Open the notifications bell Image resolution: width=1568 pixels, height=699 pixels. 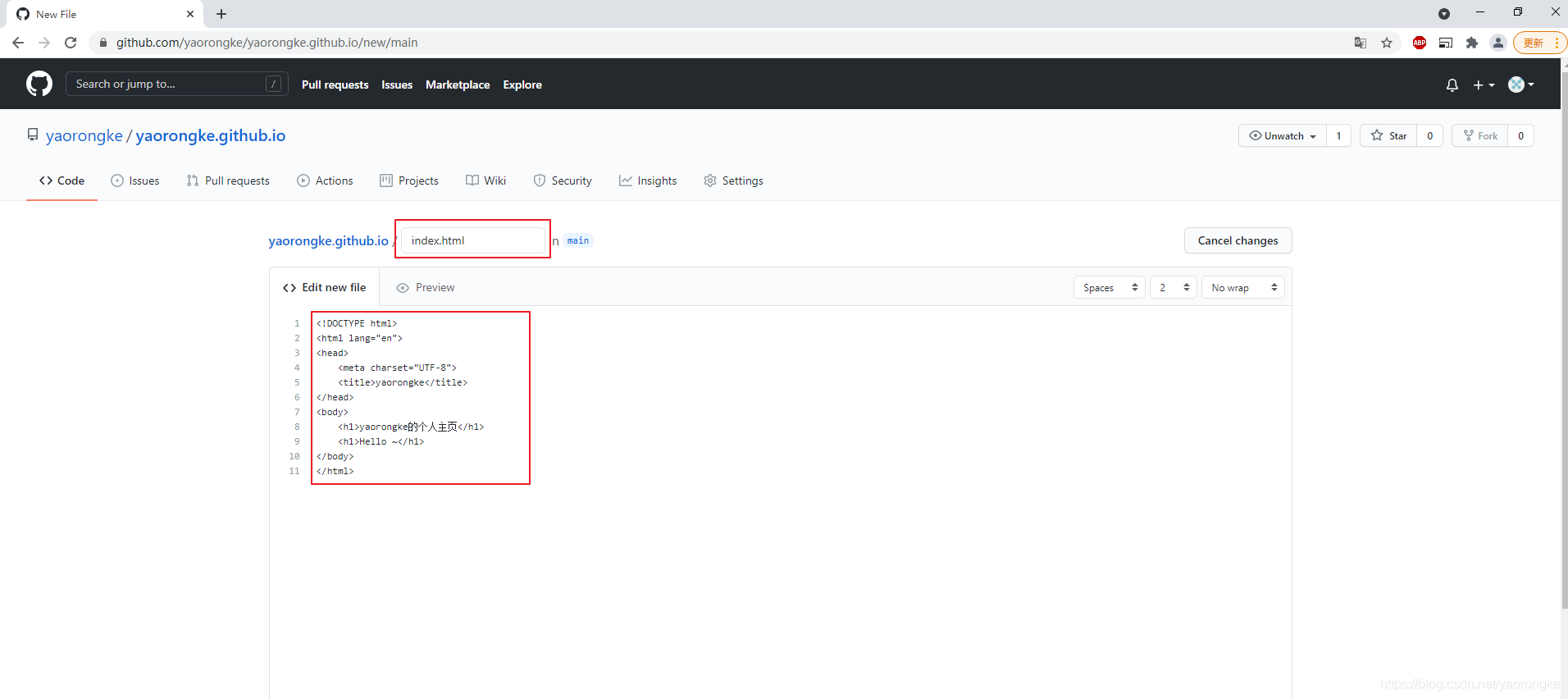(1452, 85)
